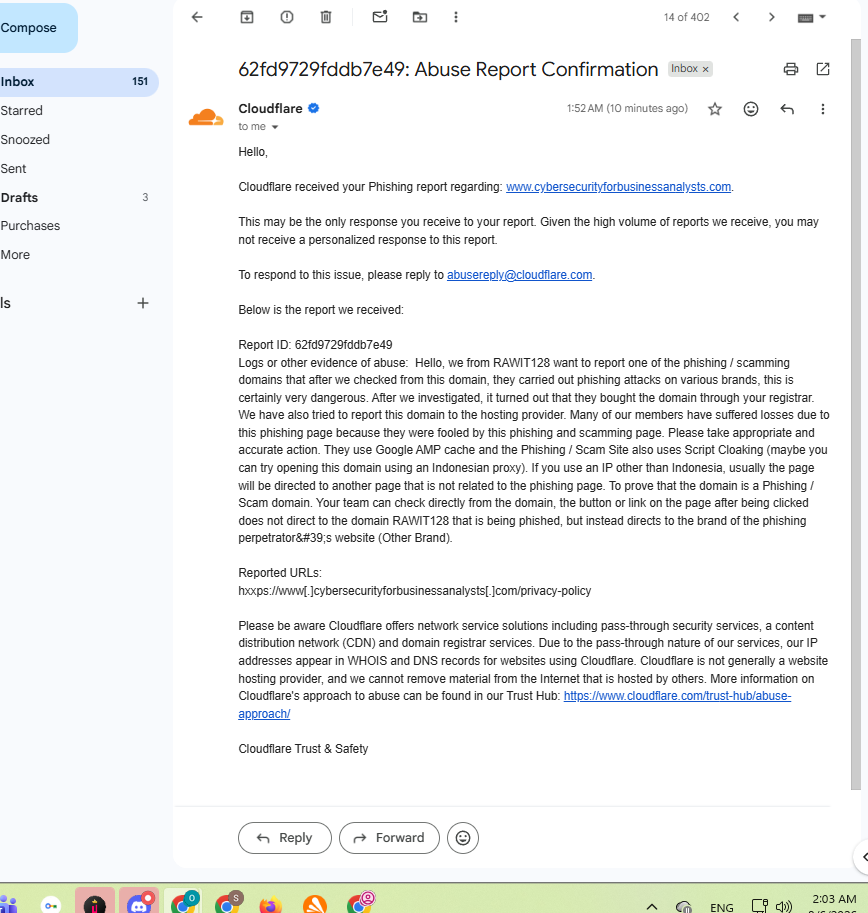Click the Forward button
The height and width of the screenshot is (913, 868).
[389, 838]
